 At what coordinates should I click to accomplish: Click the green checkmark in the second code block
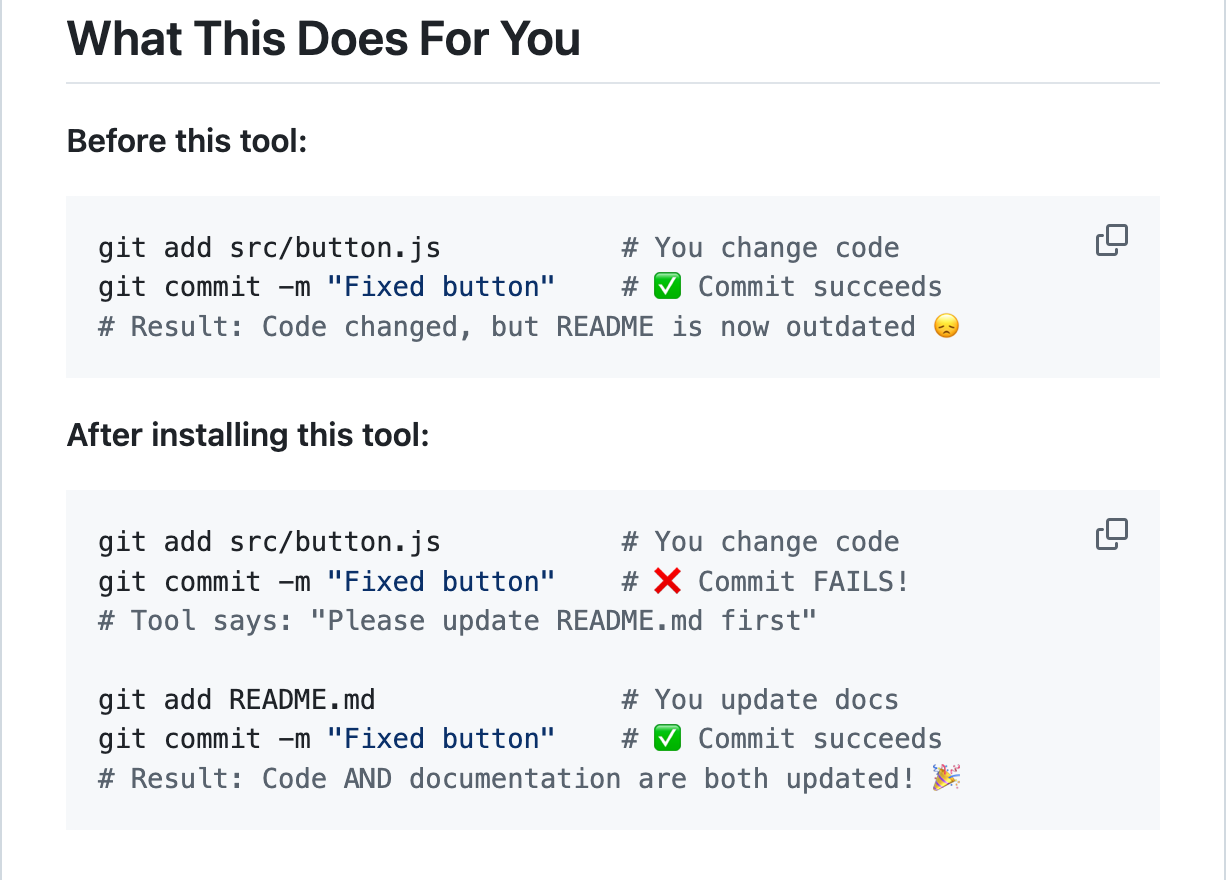click(667, 739)
